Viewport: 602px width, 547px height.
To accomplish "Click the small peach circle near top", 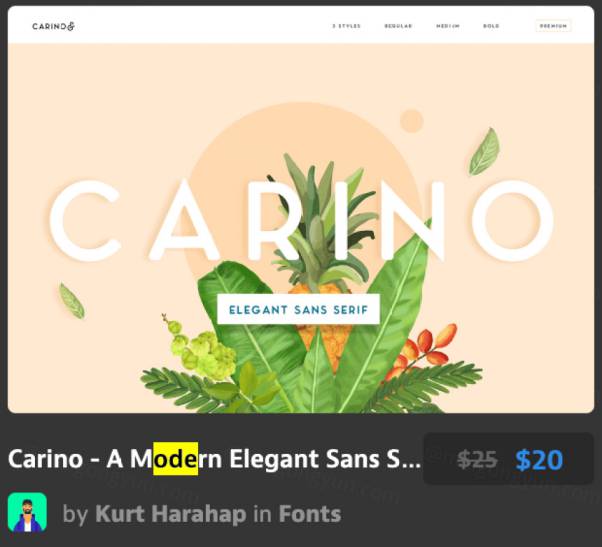I will 412,121.
